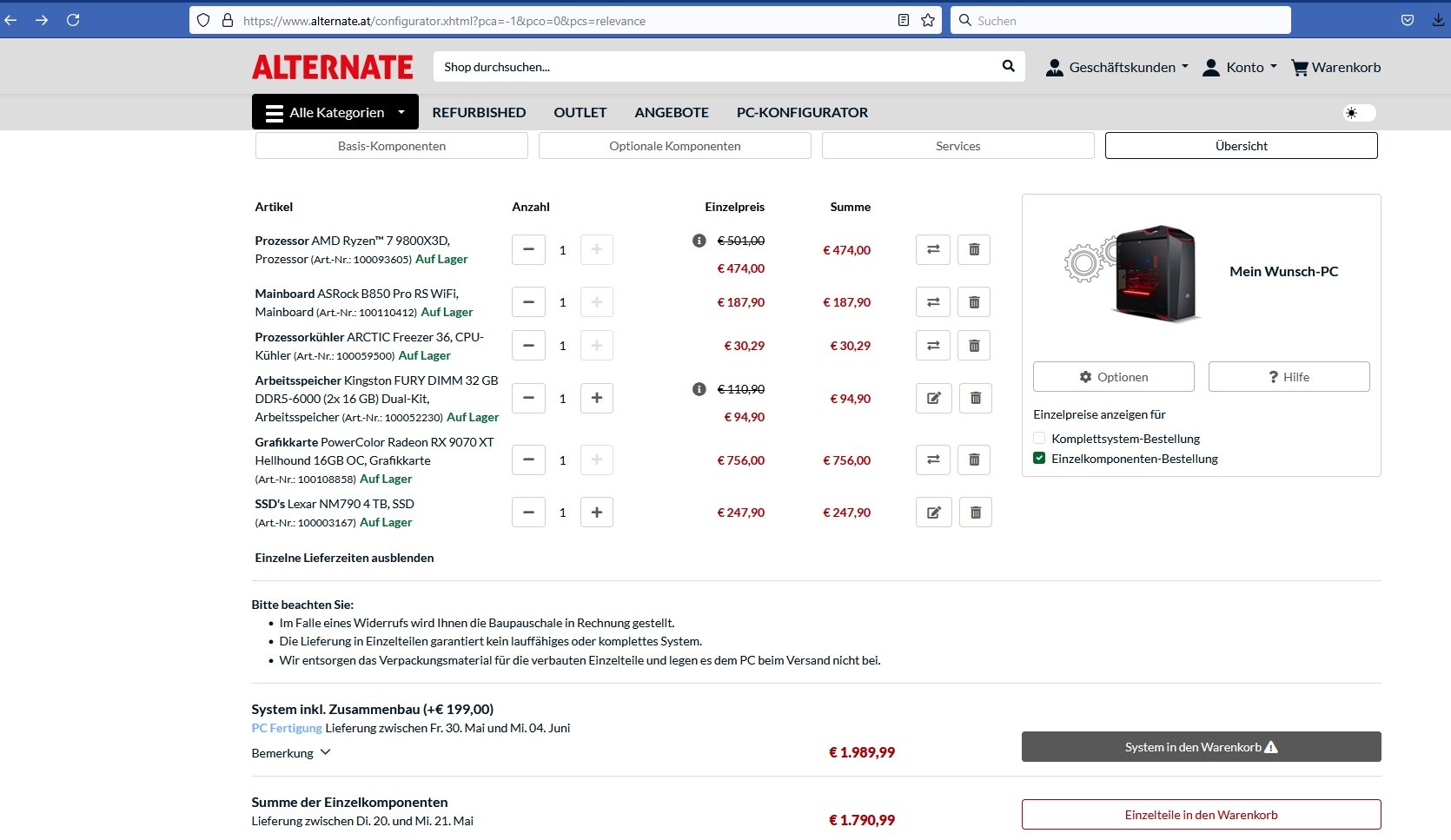
Task: Delete the Grafikkarte PowerColor row
Action: [974, 460]
